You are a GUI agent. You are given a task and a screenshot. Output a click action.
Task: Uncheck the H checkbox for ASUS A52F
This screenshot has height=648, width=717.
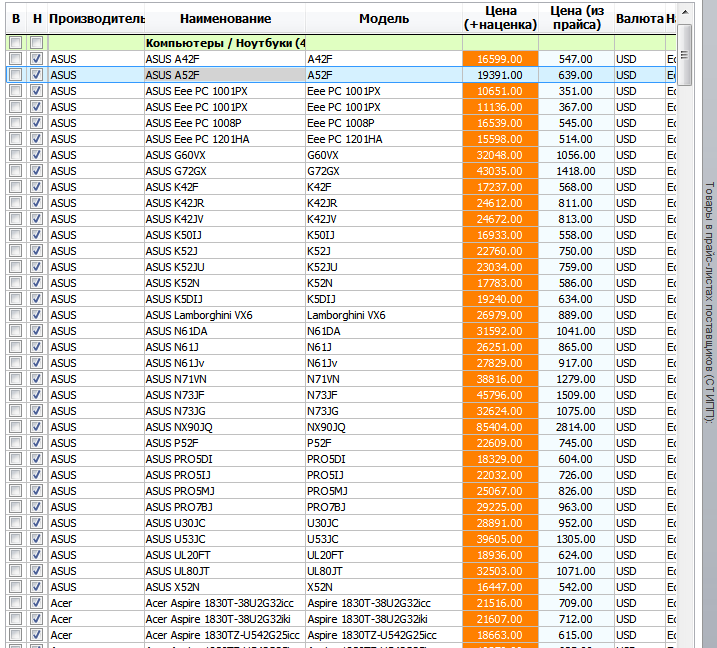pos(37,75)
